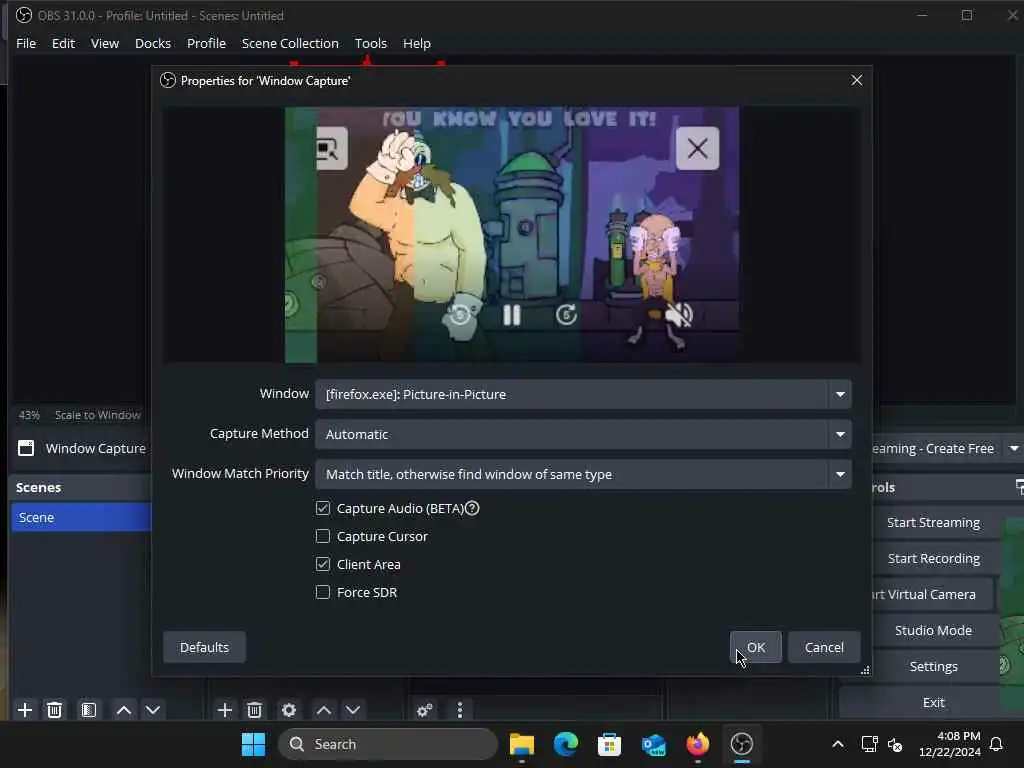Close the Window Capture properties dialog
This screenshot has height=768, width=1024.
[857, 80]
